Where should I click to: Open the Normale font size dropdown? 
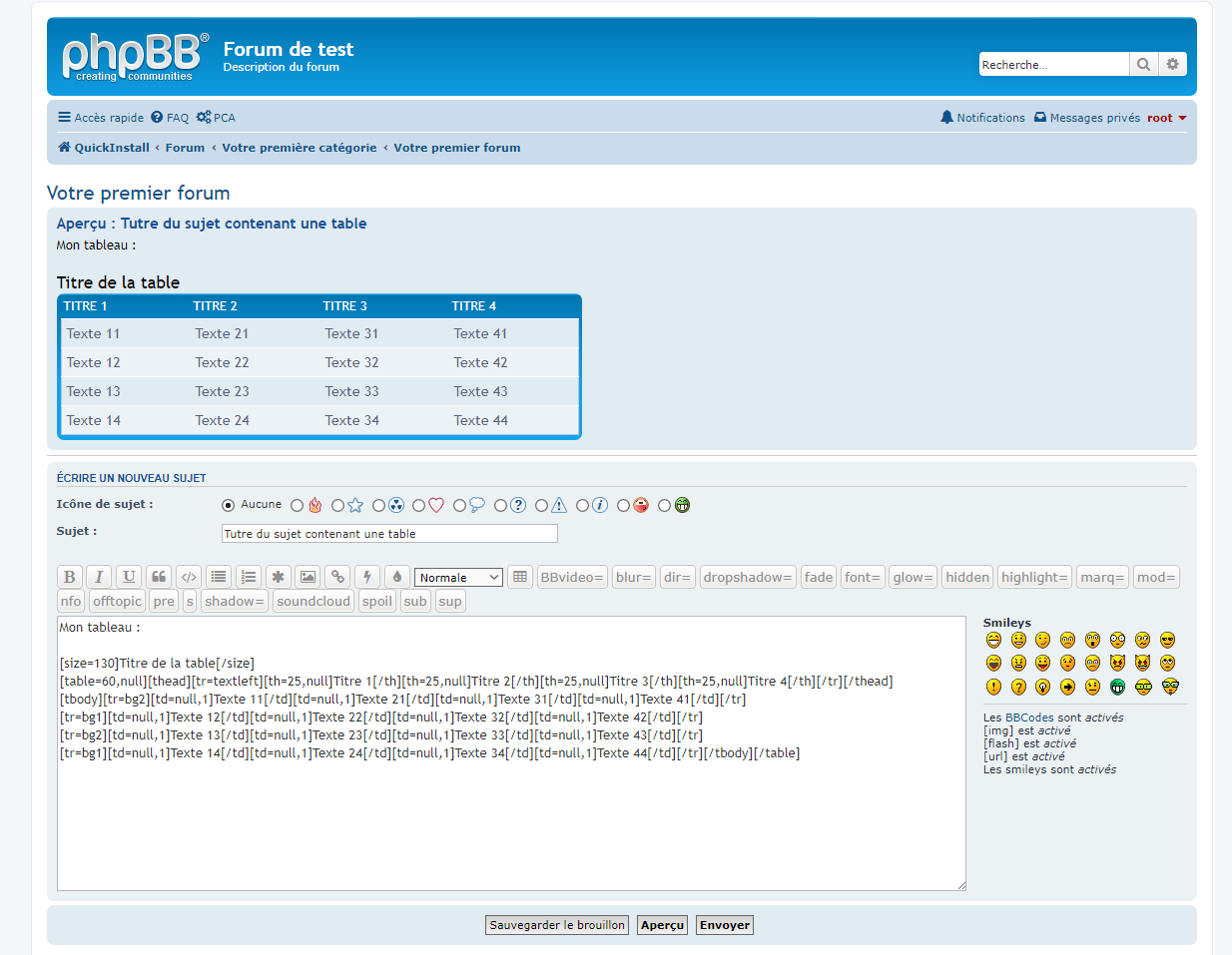[458, 578]
